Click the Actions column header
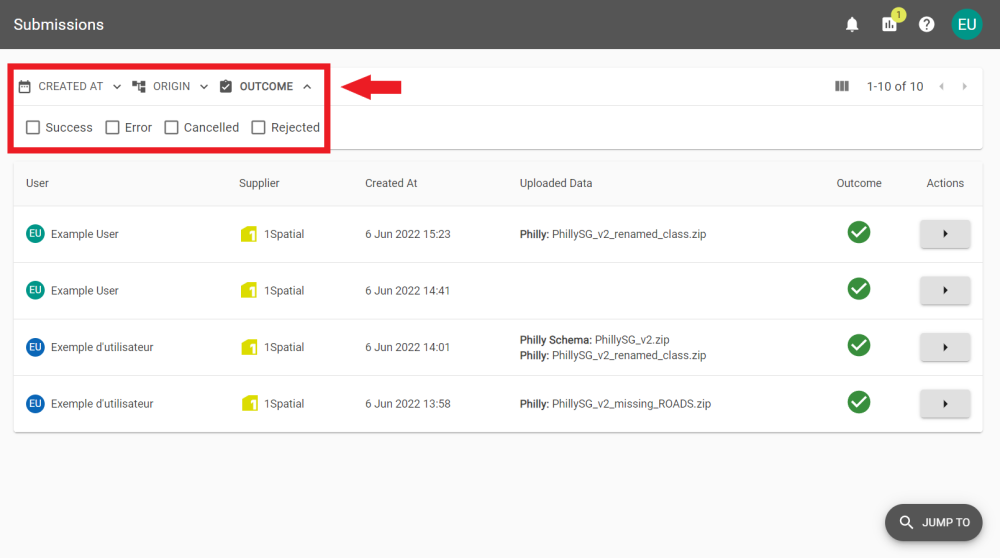This screenshot has width=1000, height=558. point(945,183)
